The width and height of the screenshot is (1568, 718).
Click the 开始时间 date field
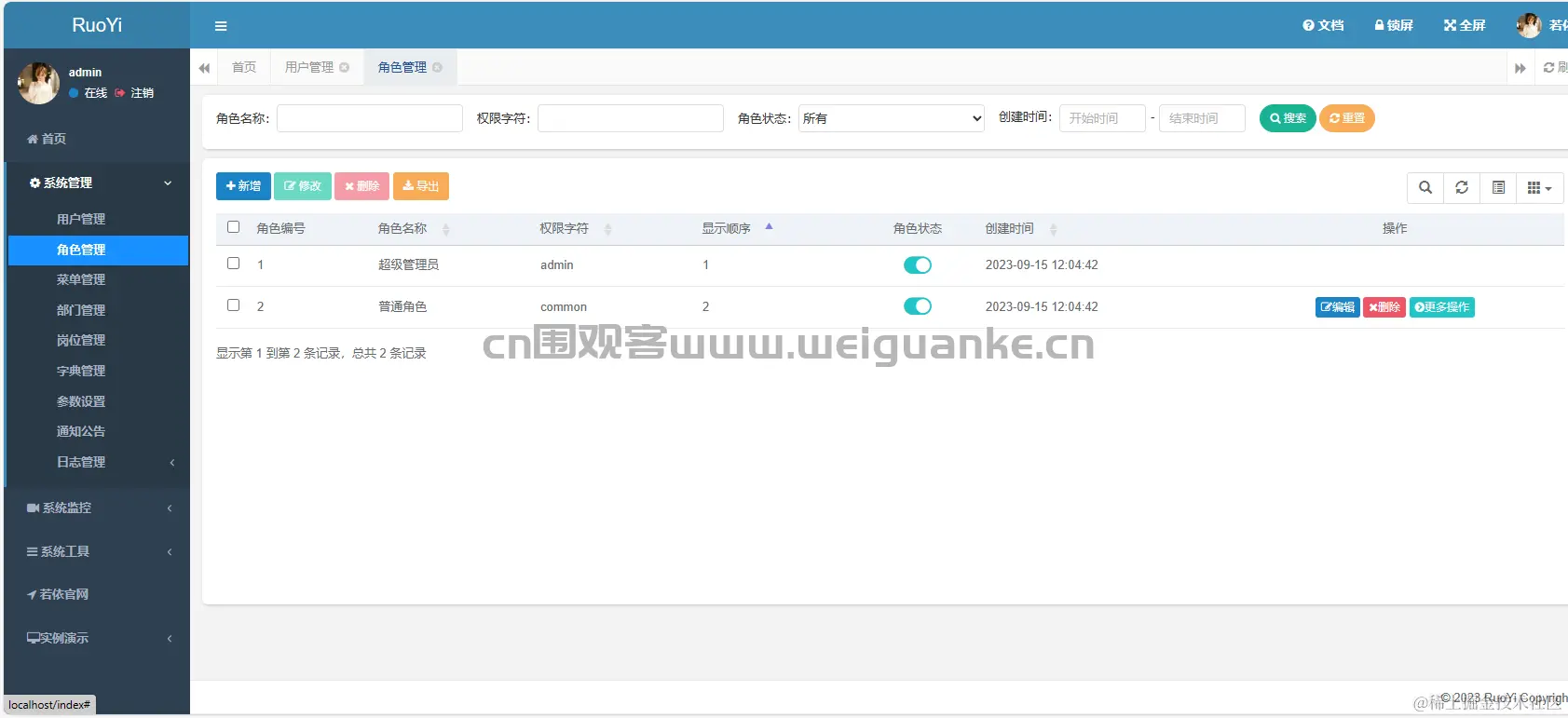click(x=1102, y=118)
